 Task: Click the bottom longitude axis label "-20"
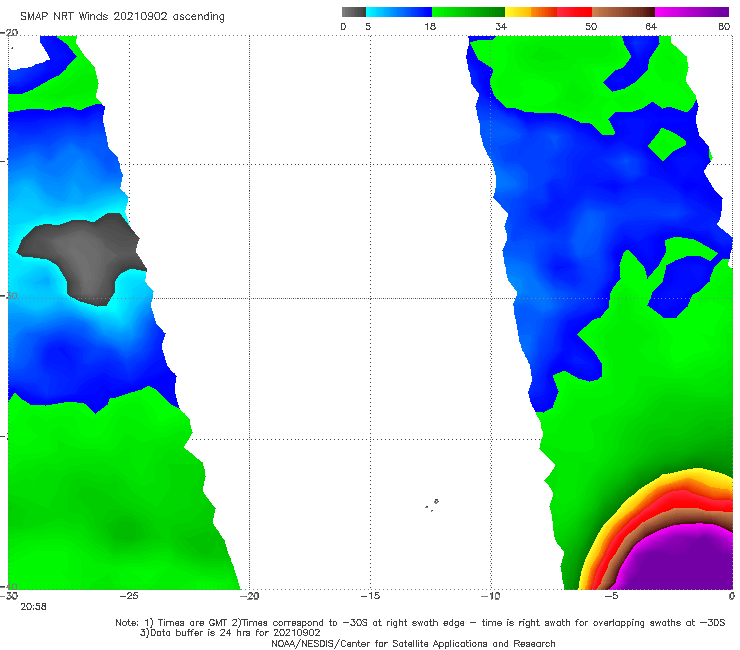tap(249, 596)
